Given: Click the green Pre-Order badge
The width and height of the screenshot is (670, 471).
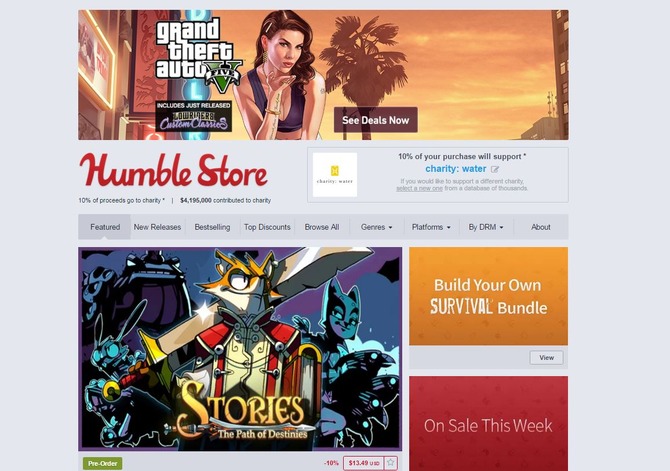Looking at the screenshot, I should 103,463.
